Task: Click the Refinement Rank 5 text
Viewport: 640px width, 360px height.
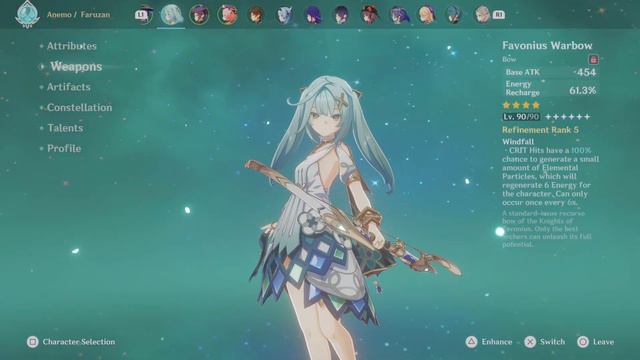Action: tap(540, 130)
